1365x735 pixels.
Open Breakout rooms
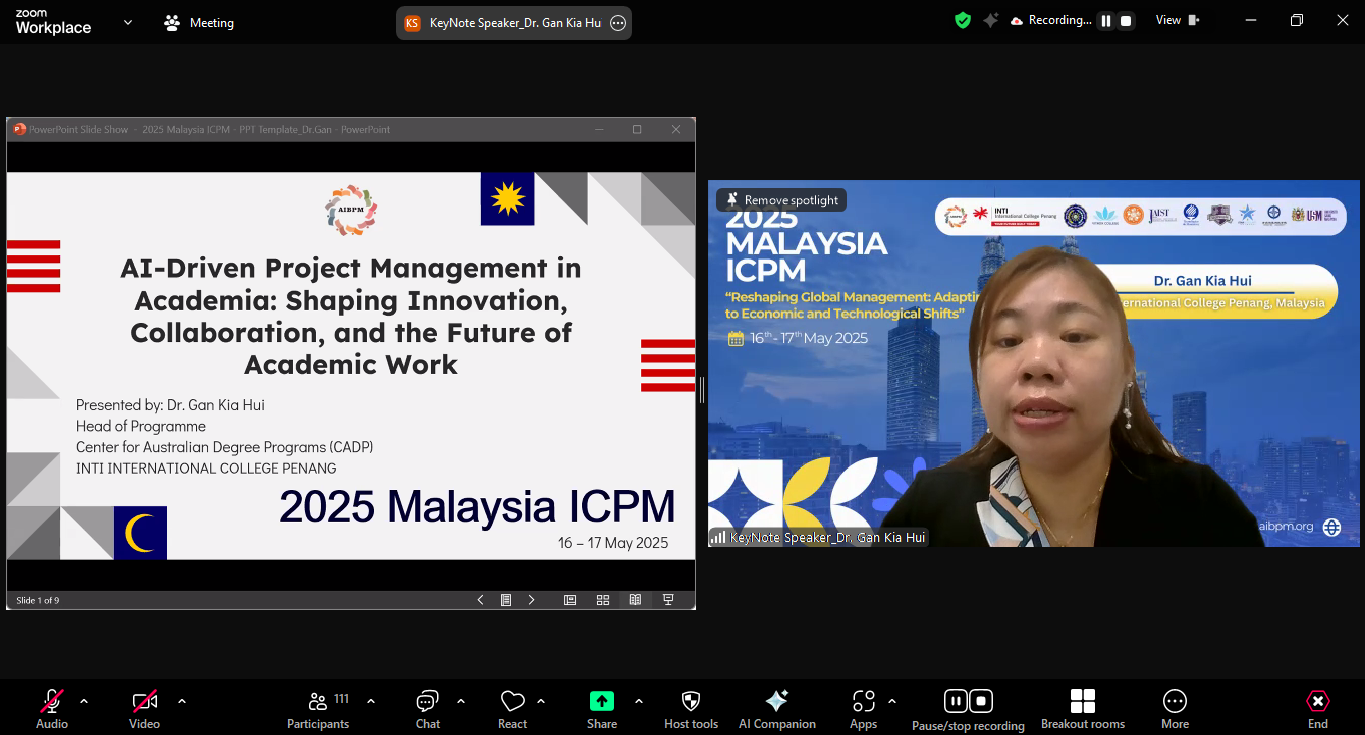[x=1083, y=709]
